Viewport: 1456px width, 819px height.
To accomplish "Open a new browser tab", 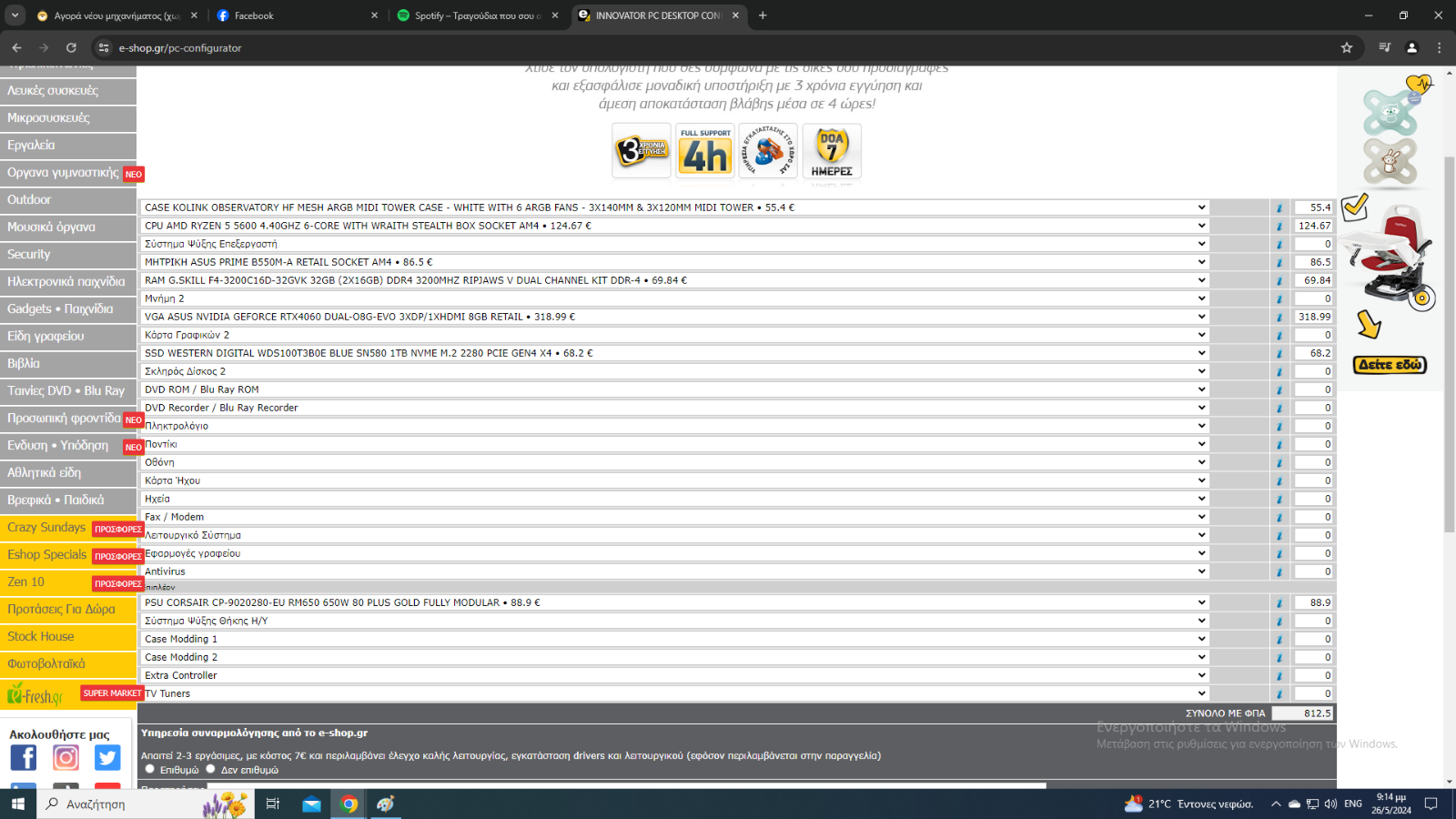I will (x=763, y=15).
